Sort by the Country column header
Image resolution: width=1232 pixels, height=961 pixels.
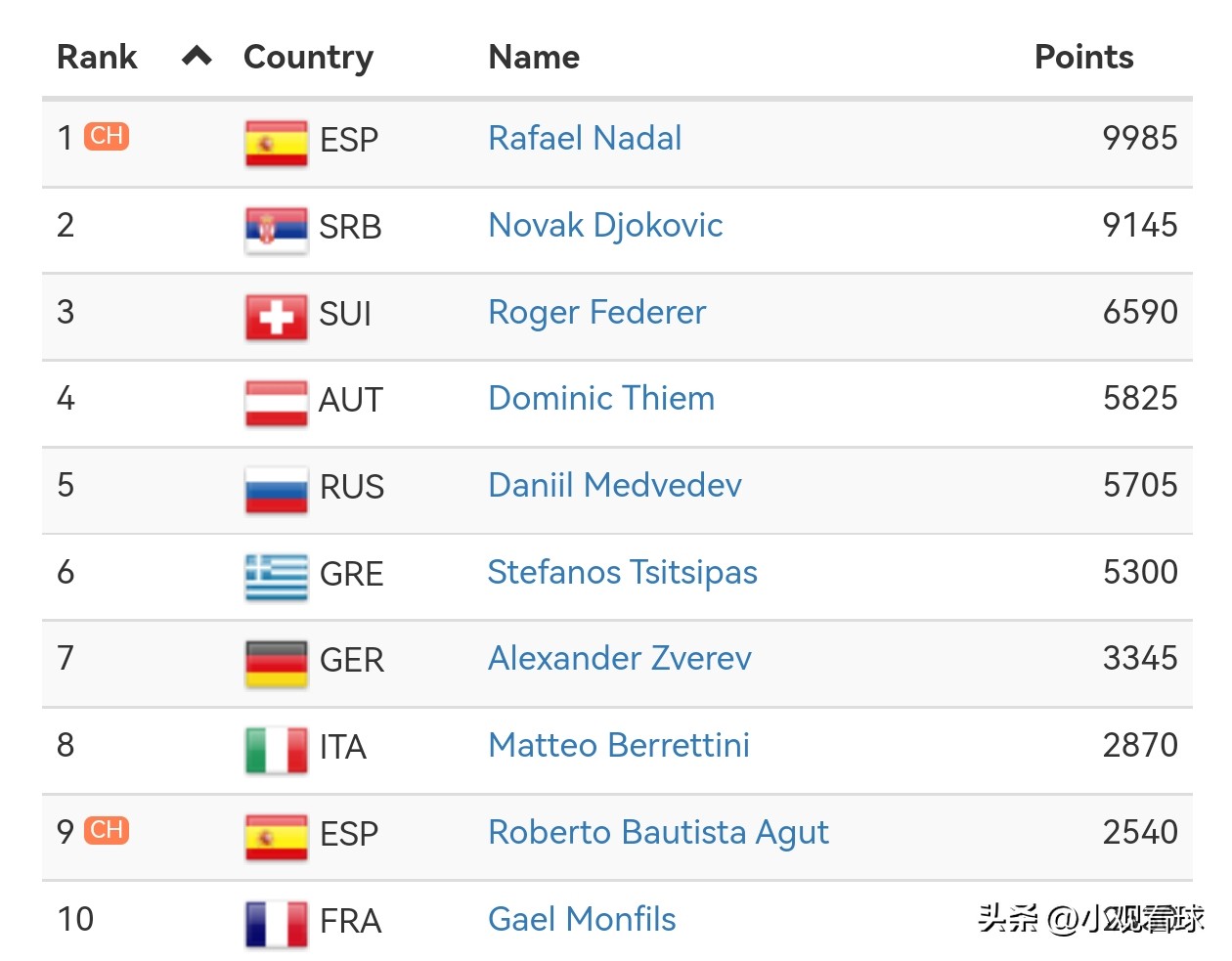308,57
